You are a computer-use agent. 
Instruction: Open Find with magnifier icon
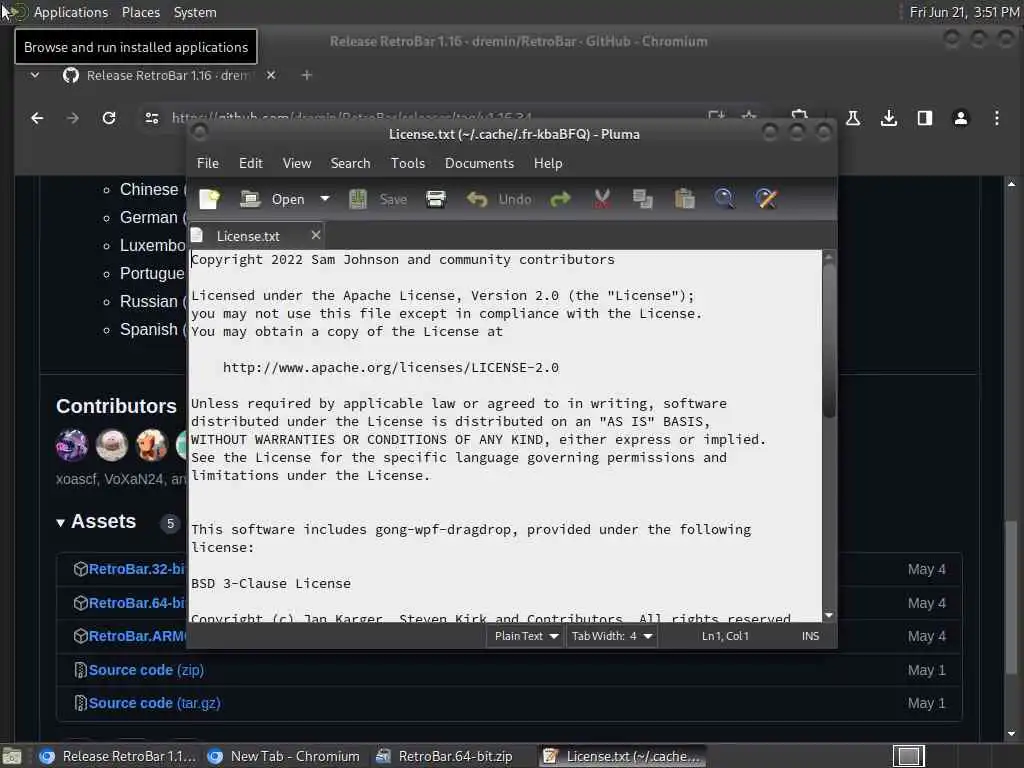724,199
